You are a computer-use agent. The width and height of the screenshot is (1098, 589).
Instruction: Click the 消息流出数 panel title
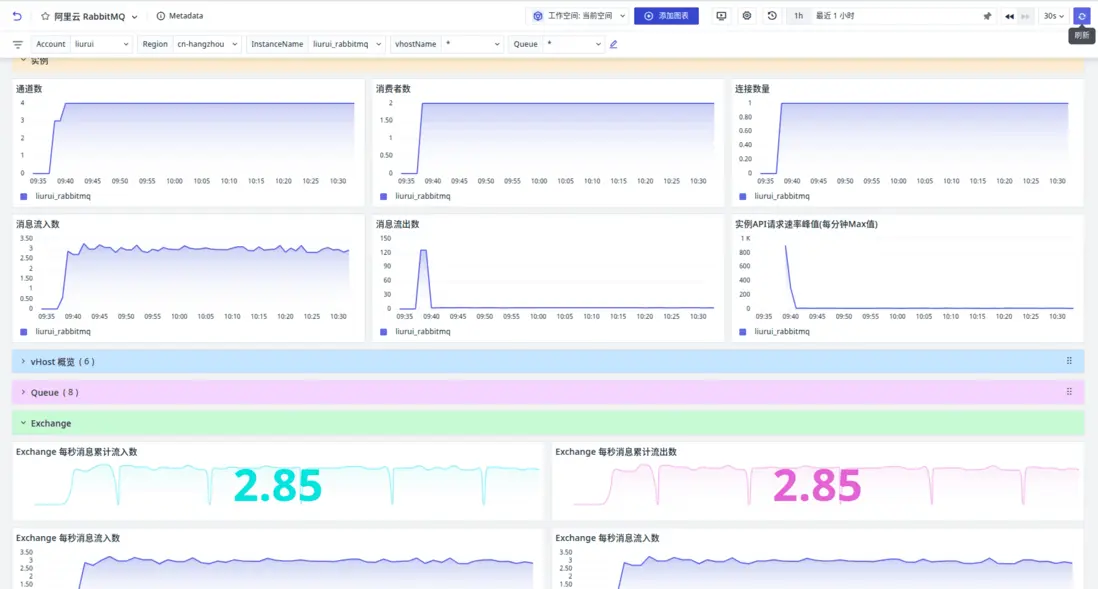click(398, 224)
